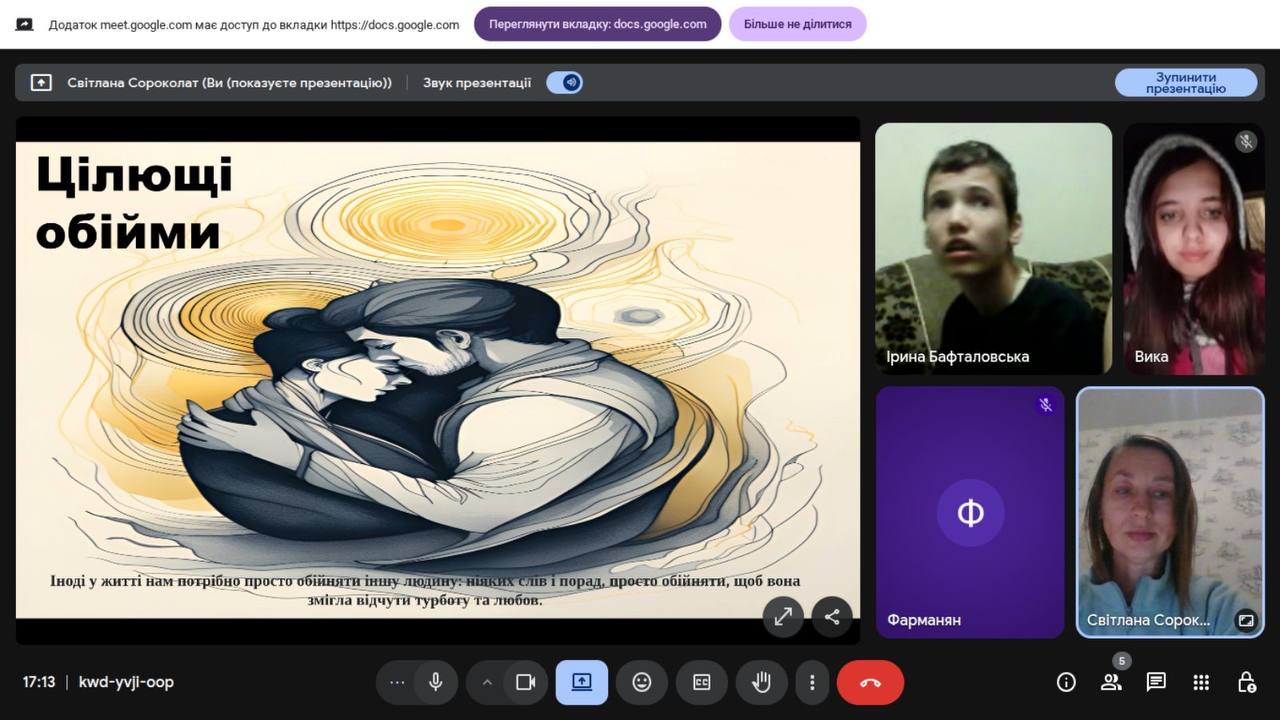Open the chat with everyone panel

point(1156,682)
